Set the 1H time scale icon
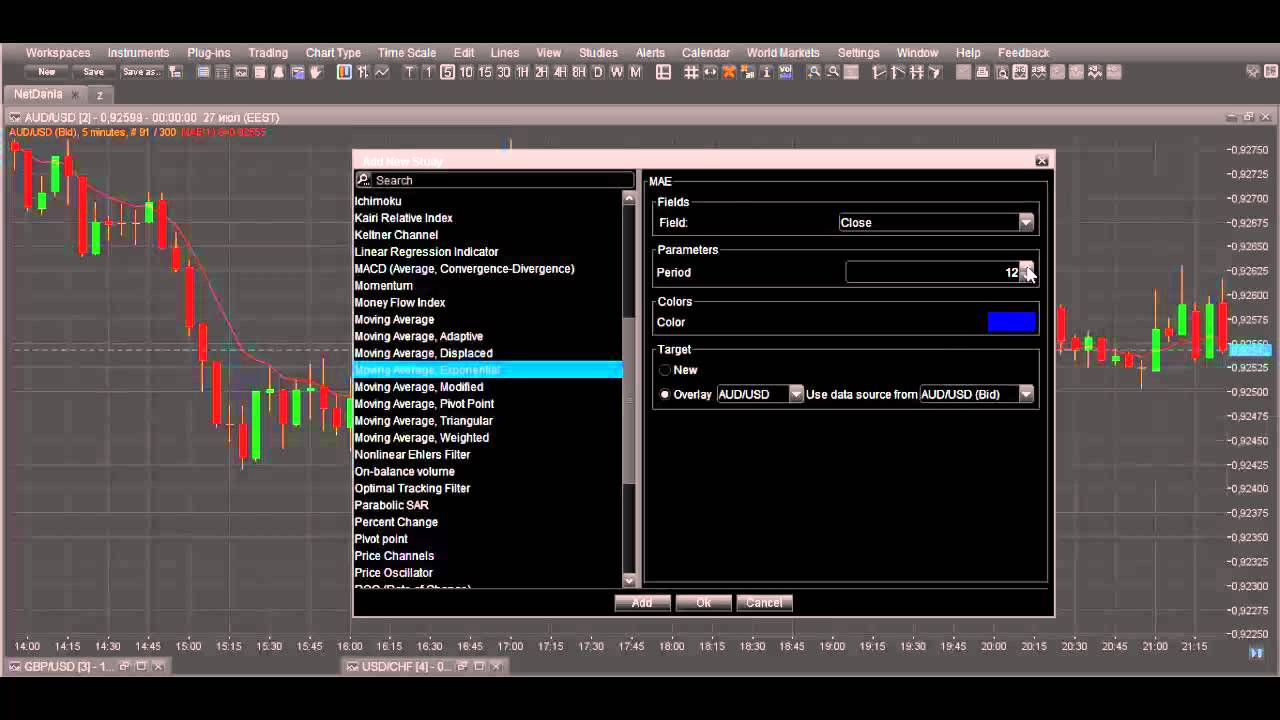This screenshot has height=720, width=1280. point(522,72)
